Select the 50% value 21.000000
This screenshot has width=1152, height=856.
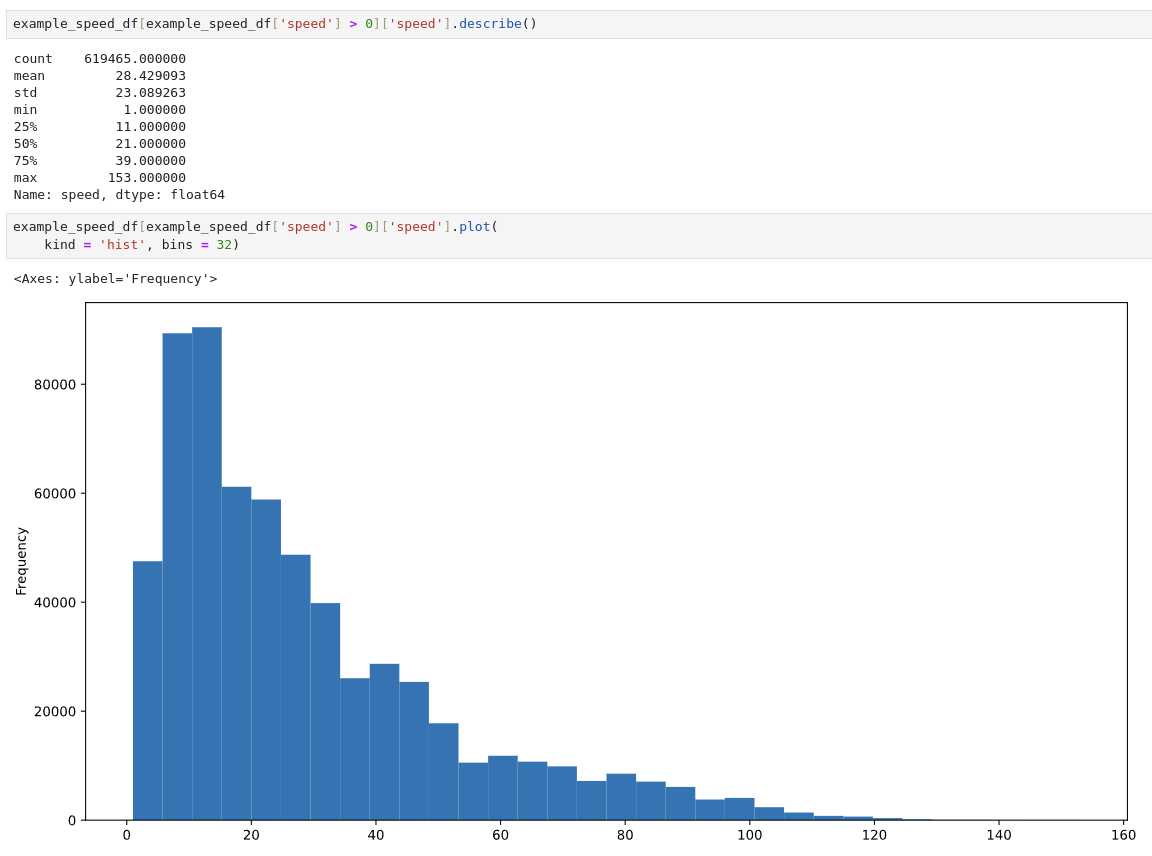151,143
